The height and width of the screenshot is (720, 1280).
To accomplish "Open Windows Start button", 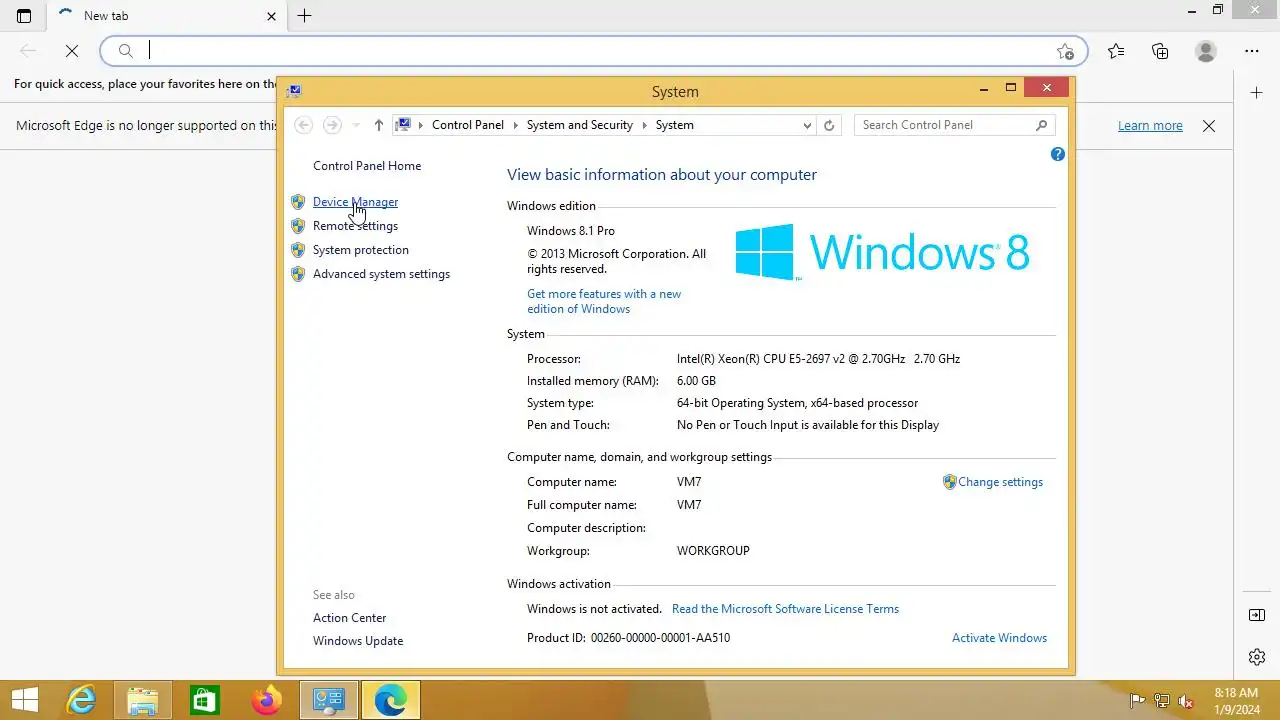I will [x=24, y=700].
